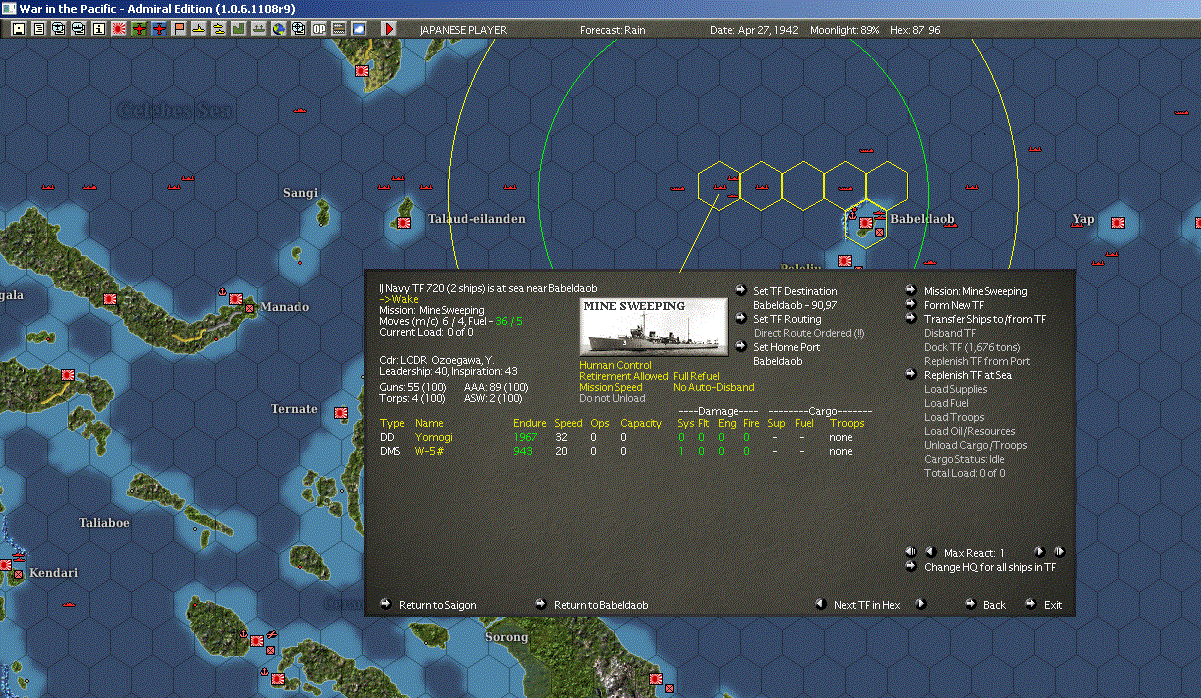Click the globe toolbar icon
1201x698 pixels.
(278, 29)
